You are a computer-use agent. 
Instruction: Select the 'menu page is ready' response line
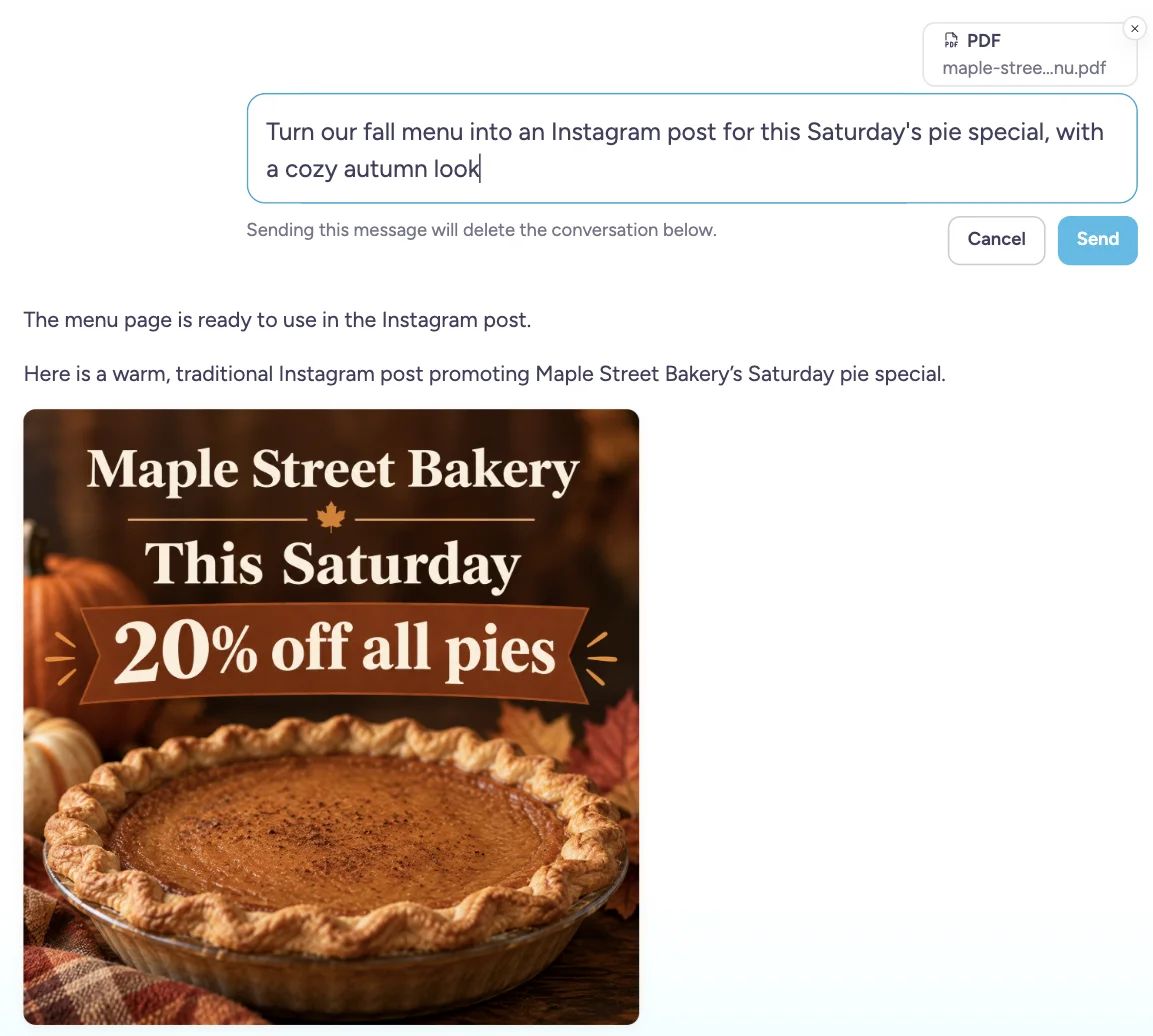(277, 320)
